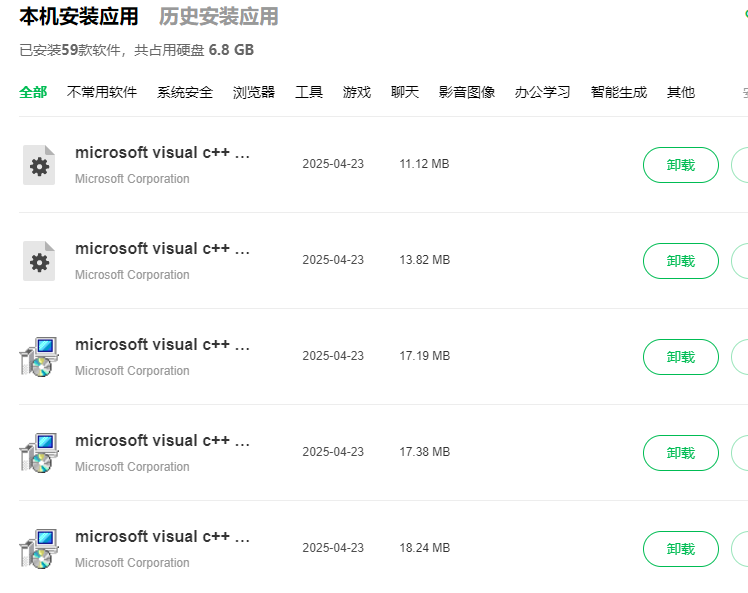
Task: Uninstall the 17.19 MB visual c++ app
Action: pyautogui.click(x=681, y=357)
